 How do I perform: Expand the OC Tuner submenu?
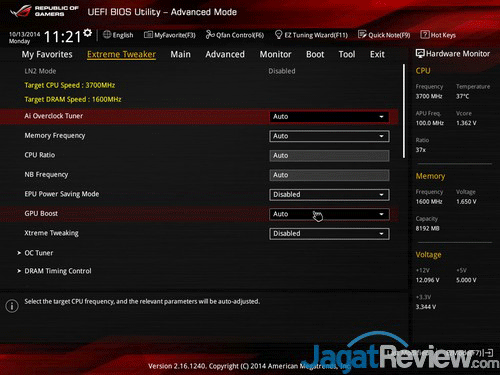tap(39, 253)
